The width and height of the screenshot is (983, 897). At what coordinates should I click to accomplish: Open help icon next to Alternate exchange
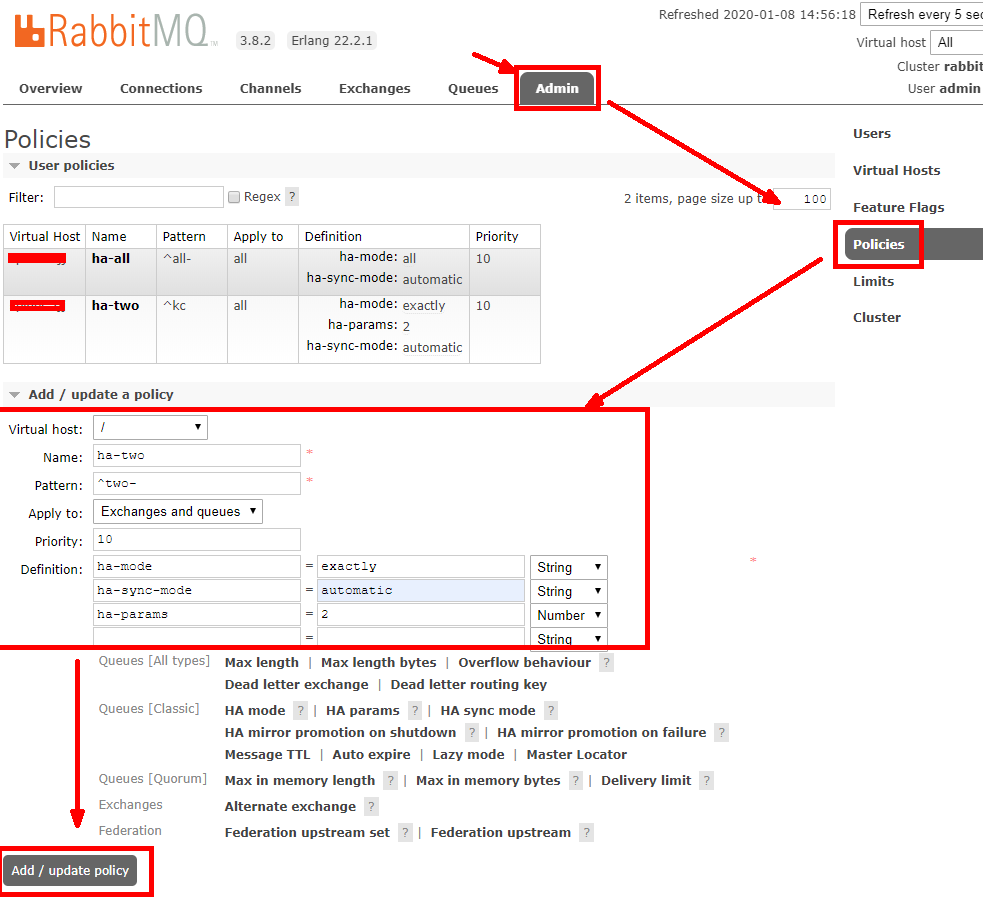[371, 807]
